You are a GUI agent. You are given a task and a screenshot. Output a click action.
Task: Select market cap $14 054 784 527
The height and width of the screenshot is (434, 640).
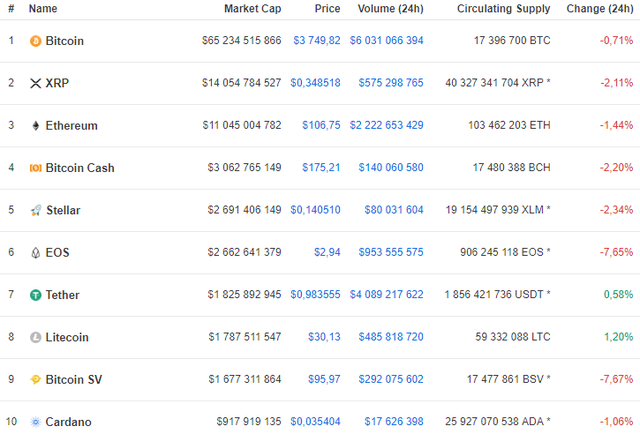(x=242, y=83)
